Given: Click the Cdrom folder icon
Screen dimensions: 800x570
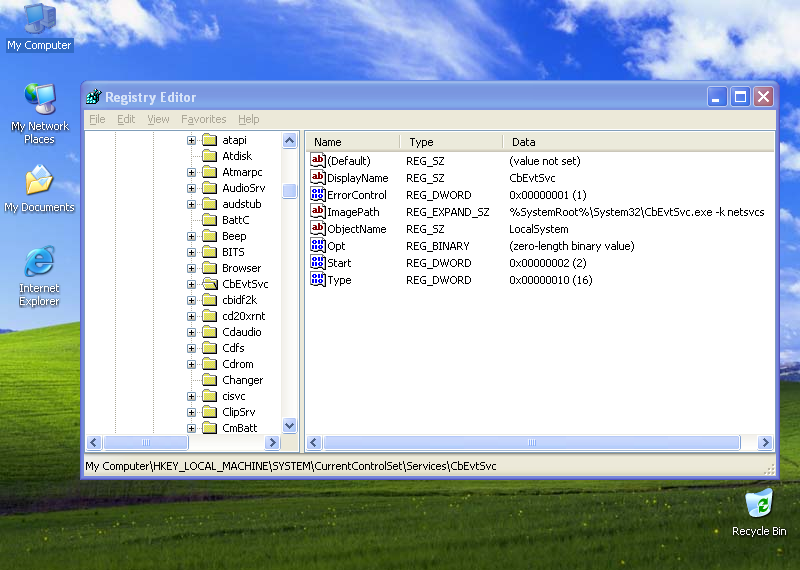Looking at the screenshot, I should click(x=210, y=364).
